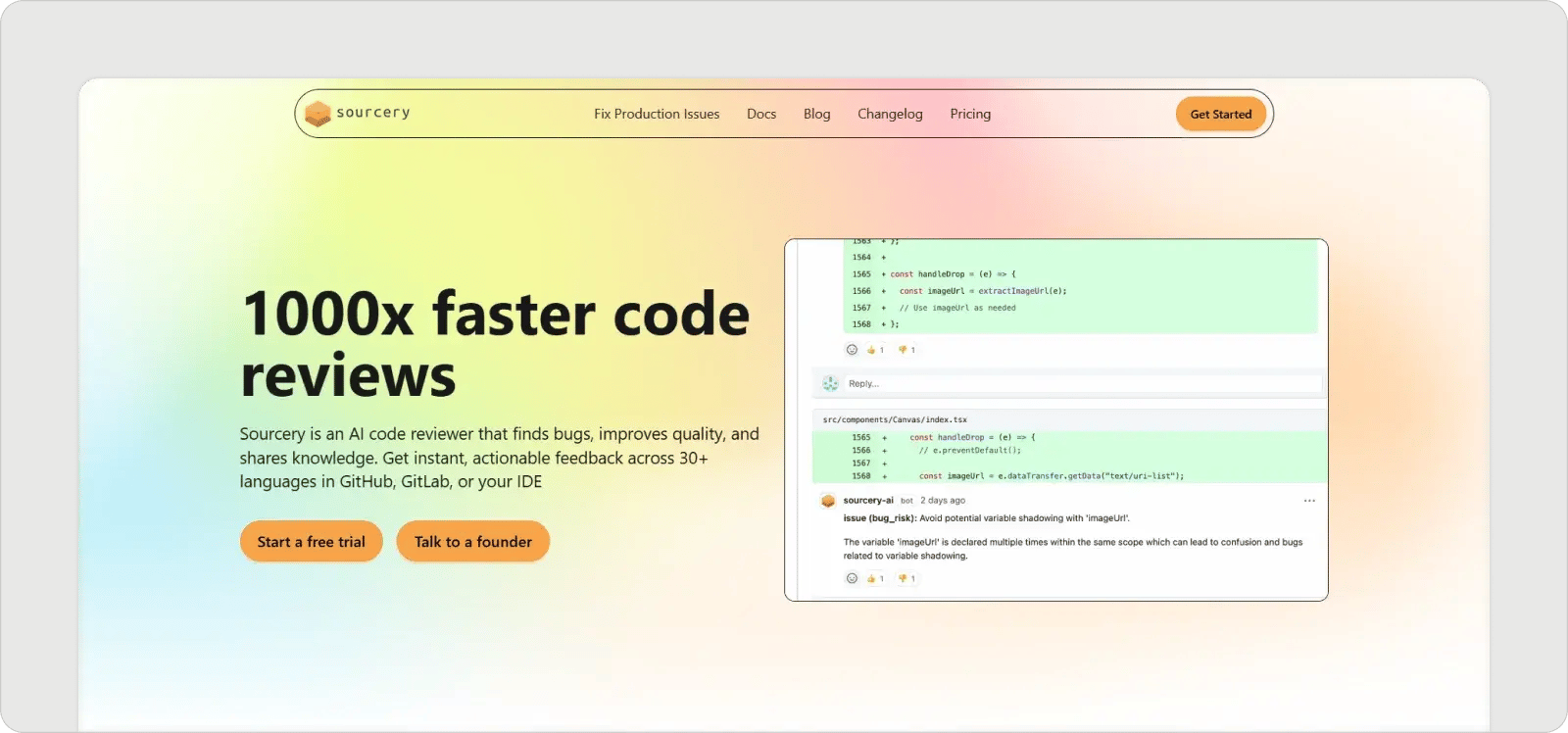1568x733 pixels.
Task: Click thumbs down below variable shadowing comment
Action: [906, 578]
